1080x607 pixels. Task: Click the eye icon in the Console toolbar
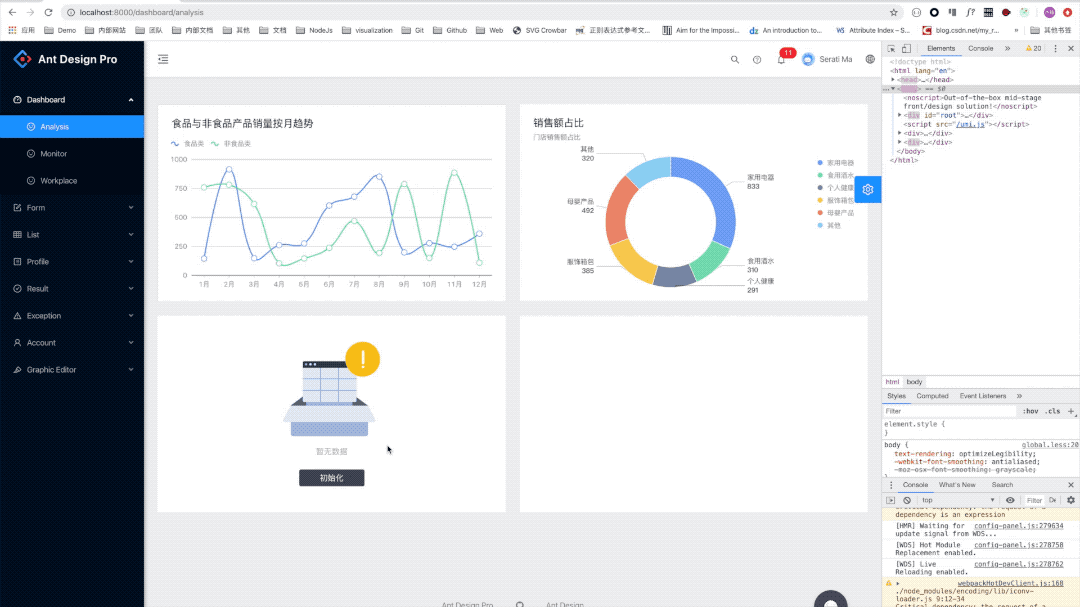coord(1010,499)
